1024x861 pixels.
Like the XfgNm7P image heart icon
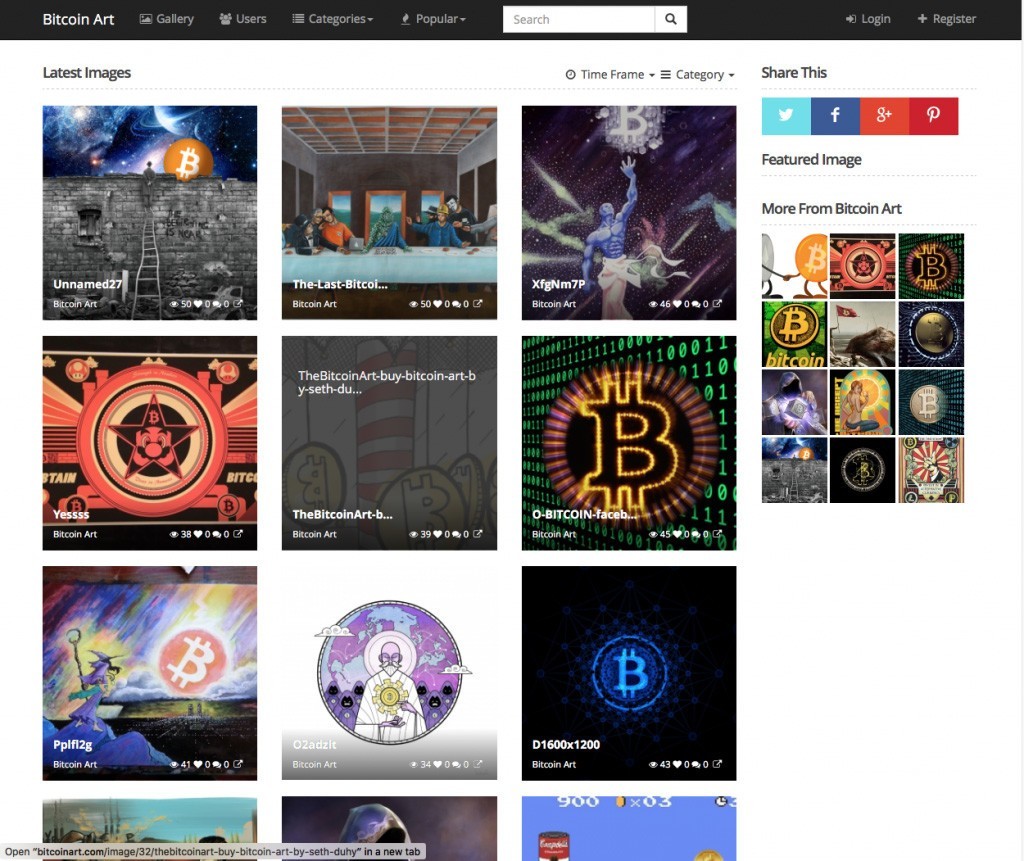point(677,304)
